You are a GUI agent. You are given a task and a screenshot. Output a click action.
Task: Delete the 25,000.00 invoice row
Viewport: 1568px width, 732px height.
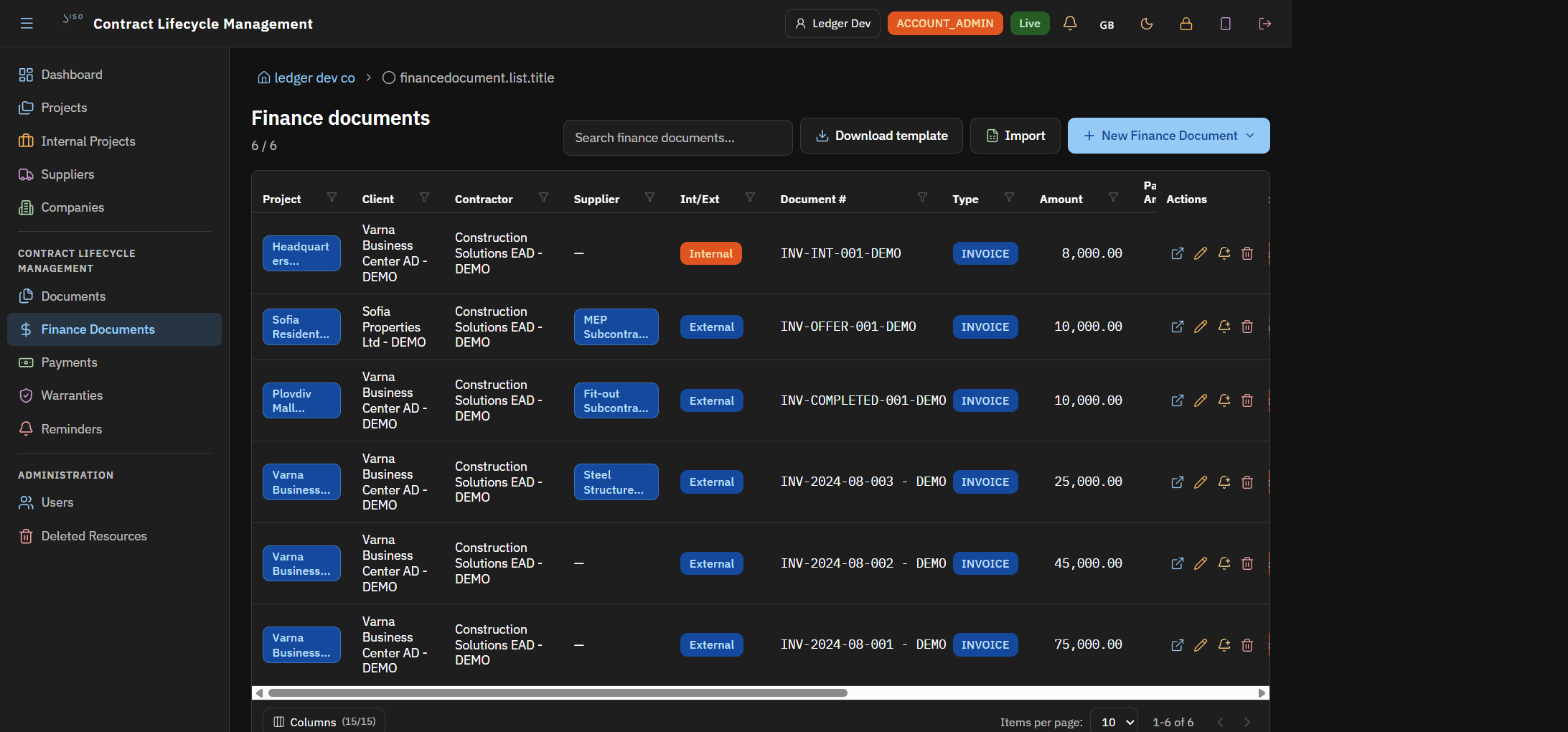(1247, 482)
